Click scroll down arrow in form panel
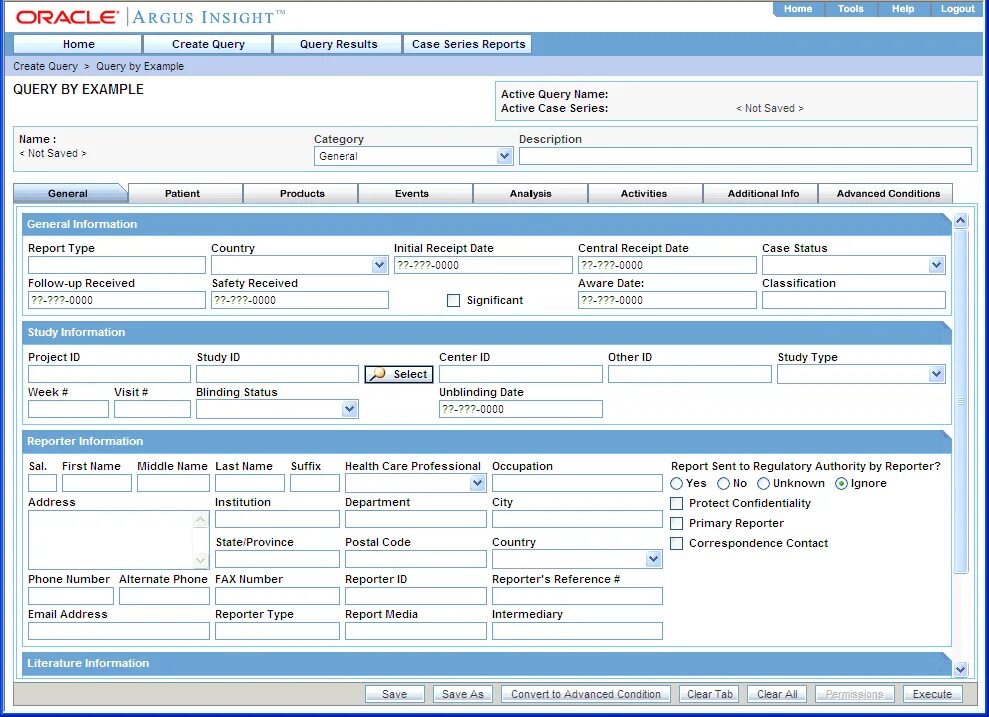 click(960, 670)
